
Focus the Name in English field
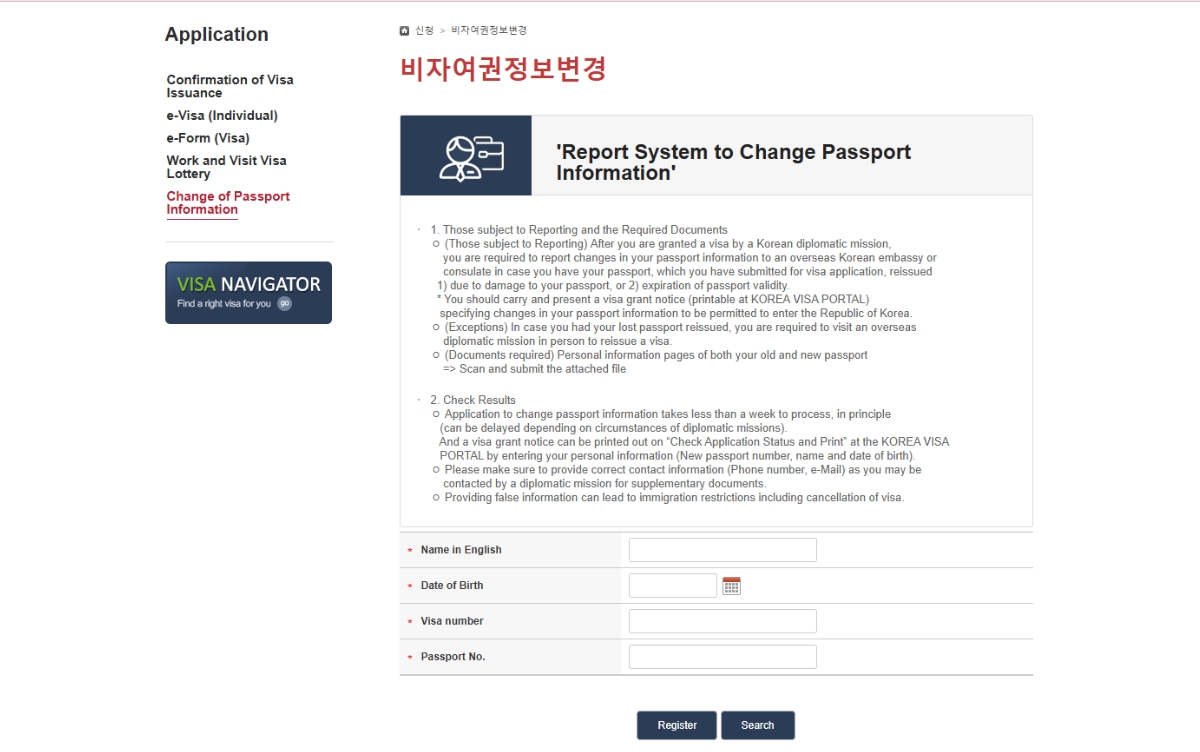click(x=722, y=550)
